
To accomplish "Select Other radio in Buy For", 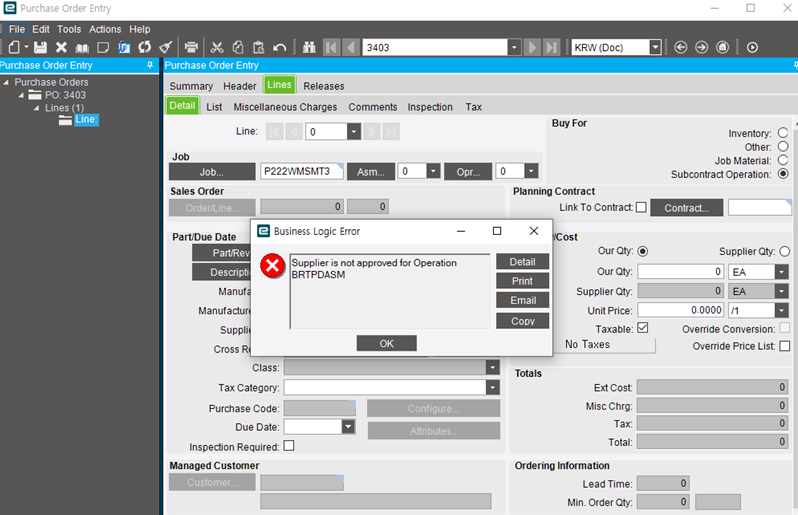I will tap(783, 147).
